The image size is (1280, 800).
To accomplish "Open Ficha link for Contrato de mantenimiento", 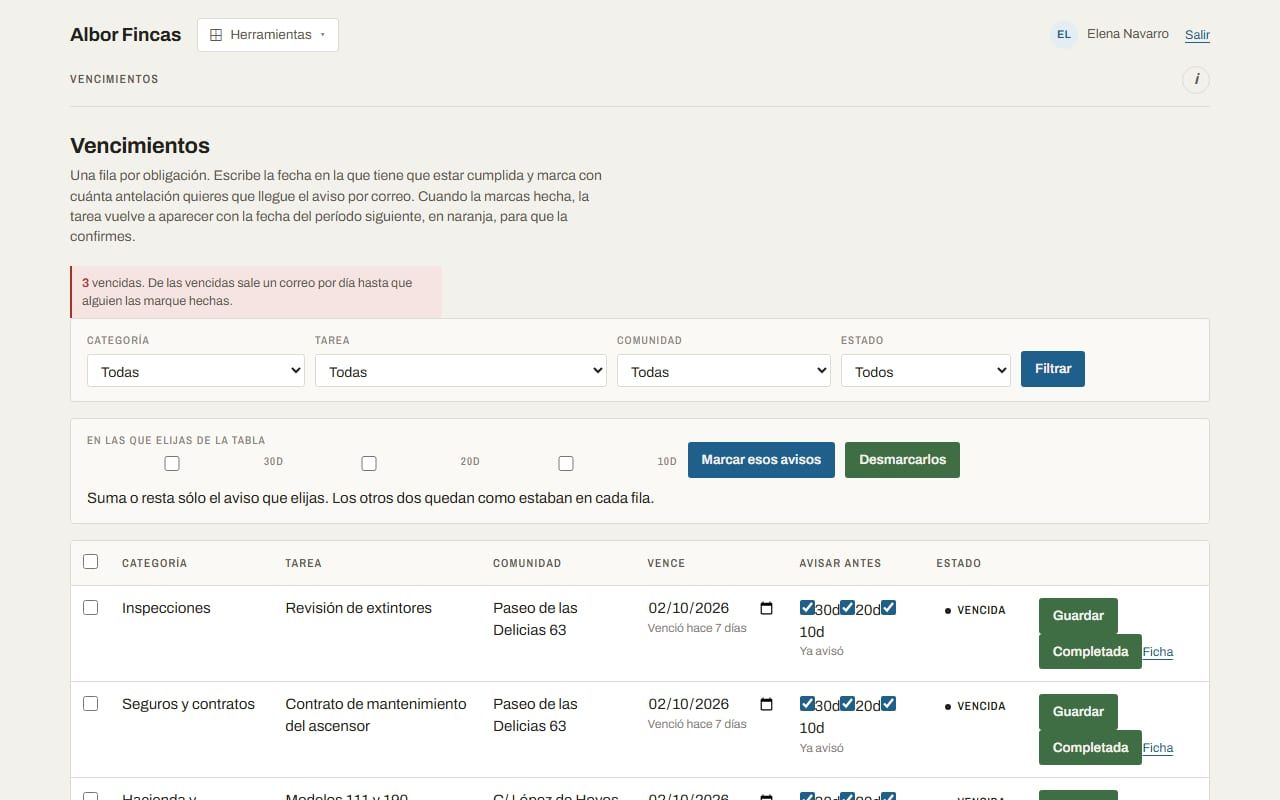I will pos(1158,748).
